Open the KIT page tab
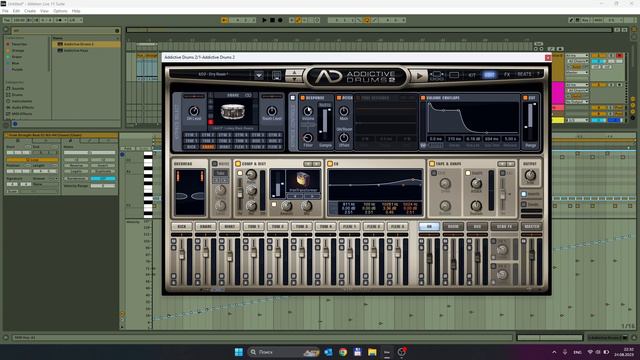Image resolution: width=640 pixels, height=360 pixels. click(472, 75)
